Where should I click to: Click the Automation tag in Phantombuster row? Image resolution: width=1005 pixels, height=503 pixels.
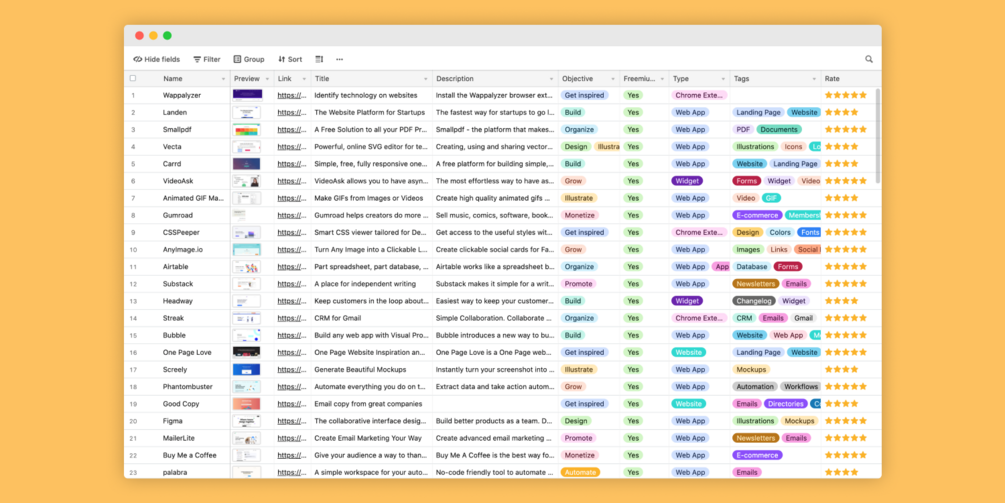coord(755,386)
